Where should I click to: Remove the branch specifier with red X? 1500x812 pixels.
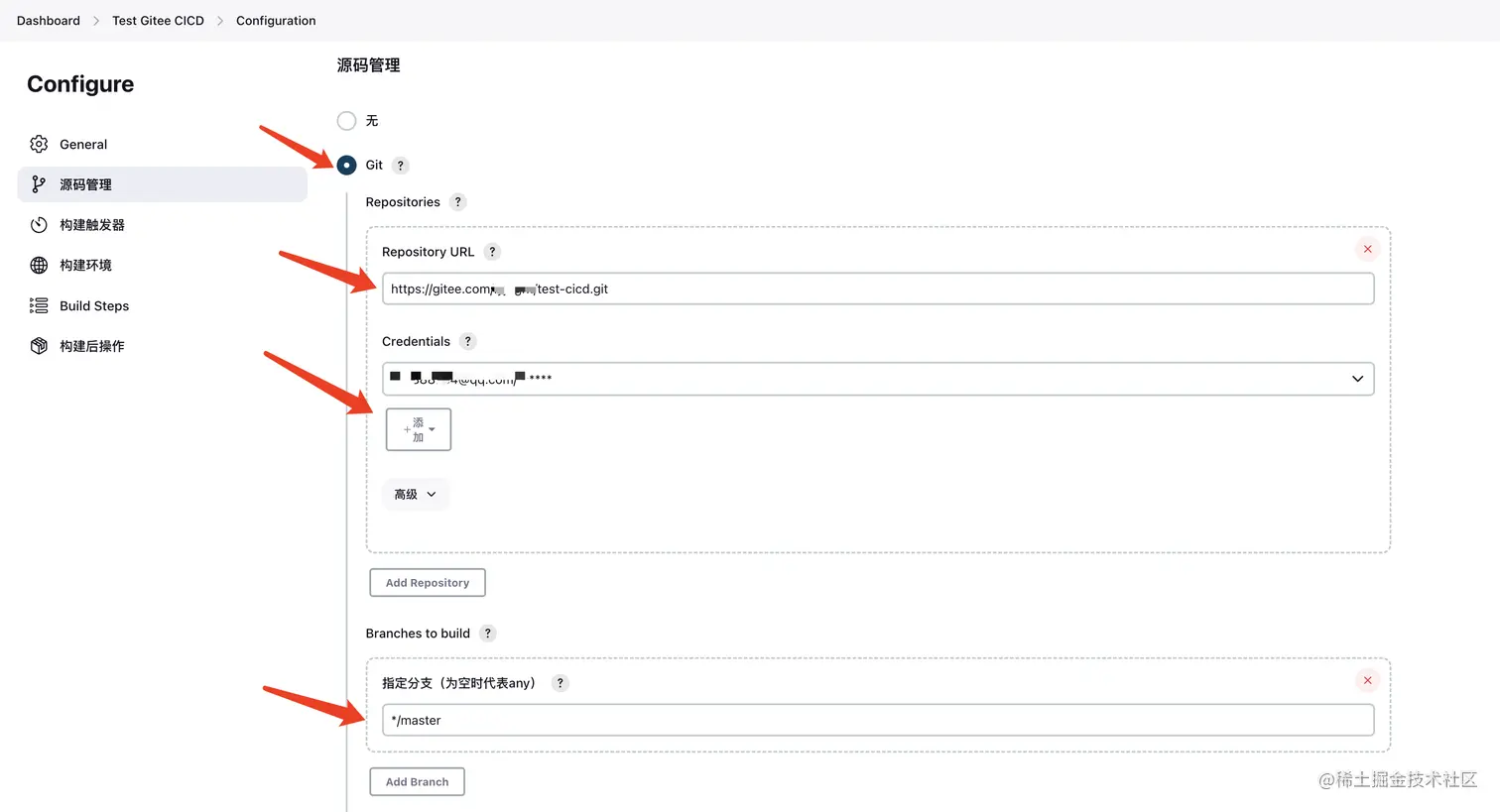pyautogui.click(x=1367, y=680)
